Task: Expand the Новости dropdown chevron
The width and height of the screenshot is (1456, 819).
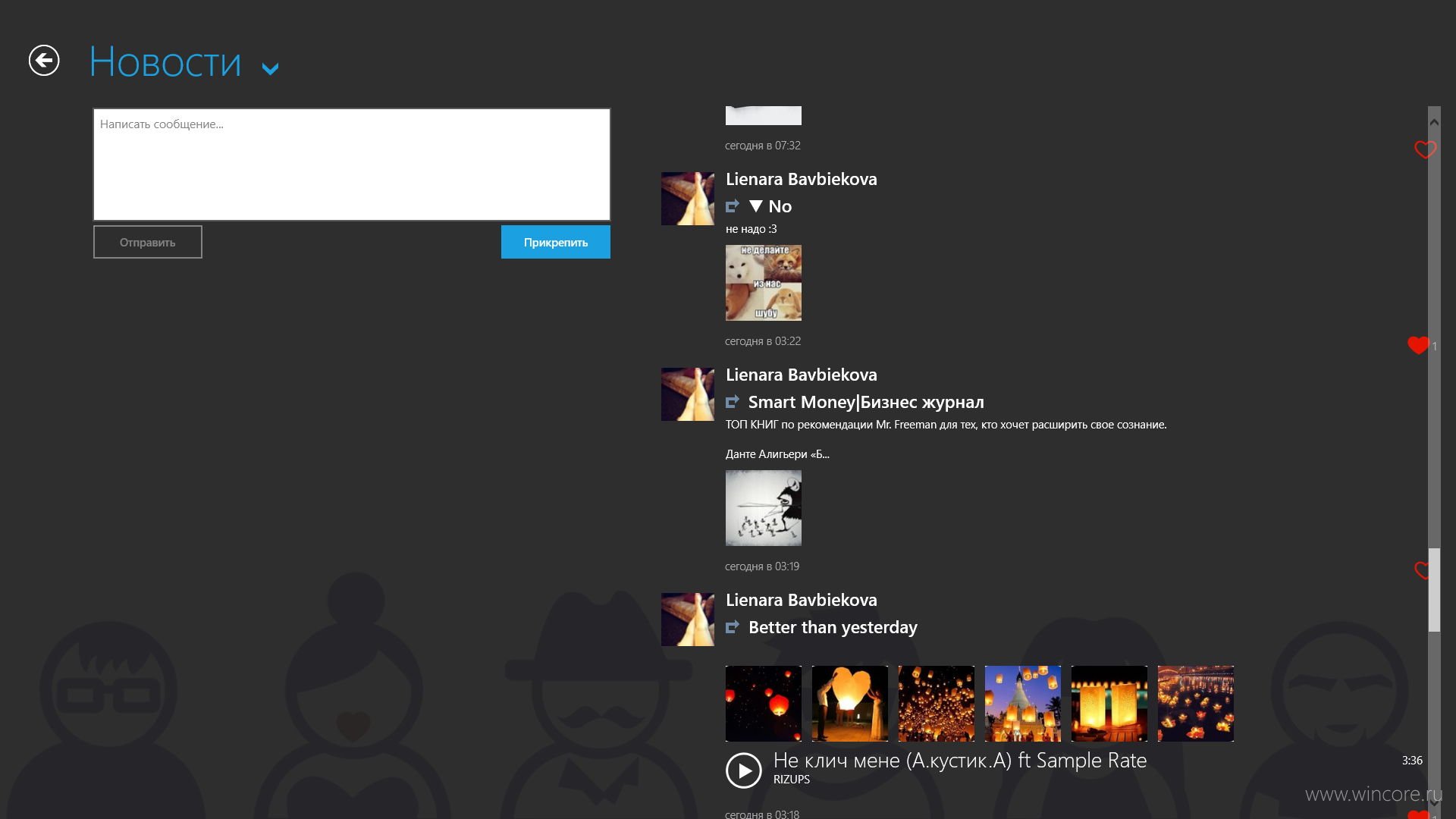Action: [270, 69]
